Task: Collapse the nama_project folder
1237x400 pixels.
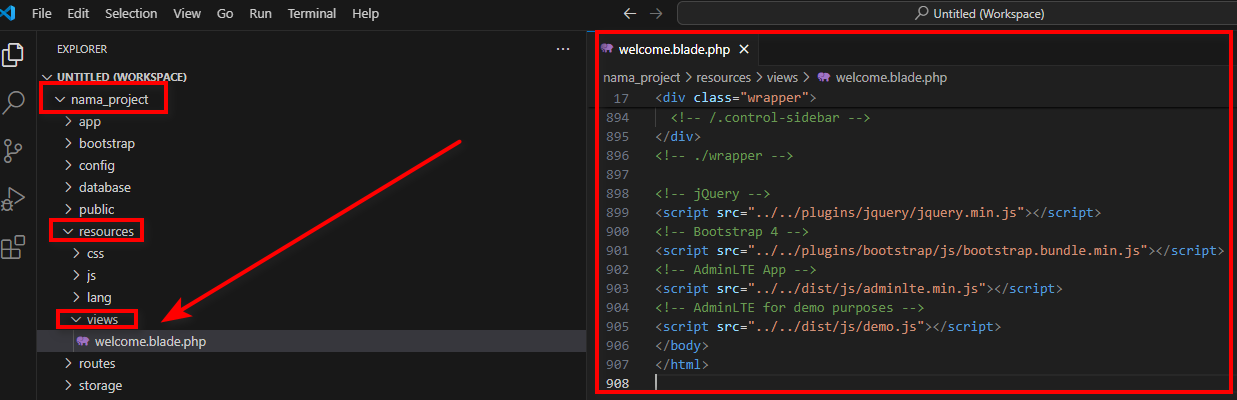Action: [312, 100]
